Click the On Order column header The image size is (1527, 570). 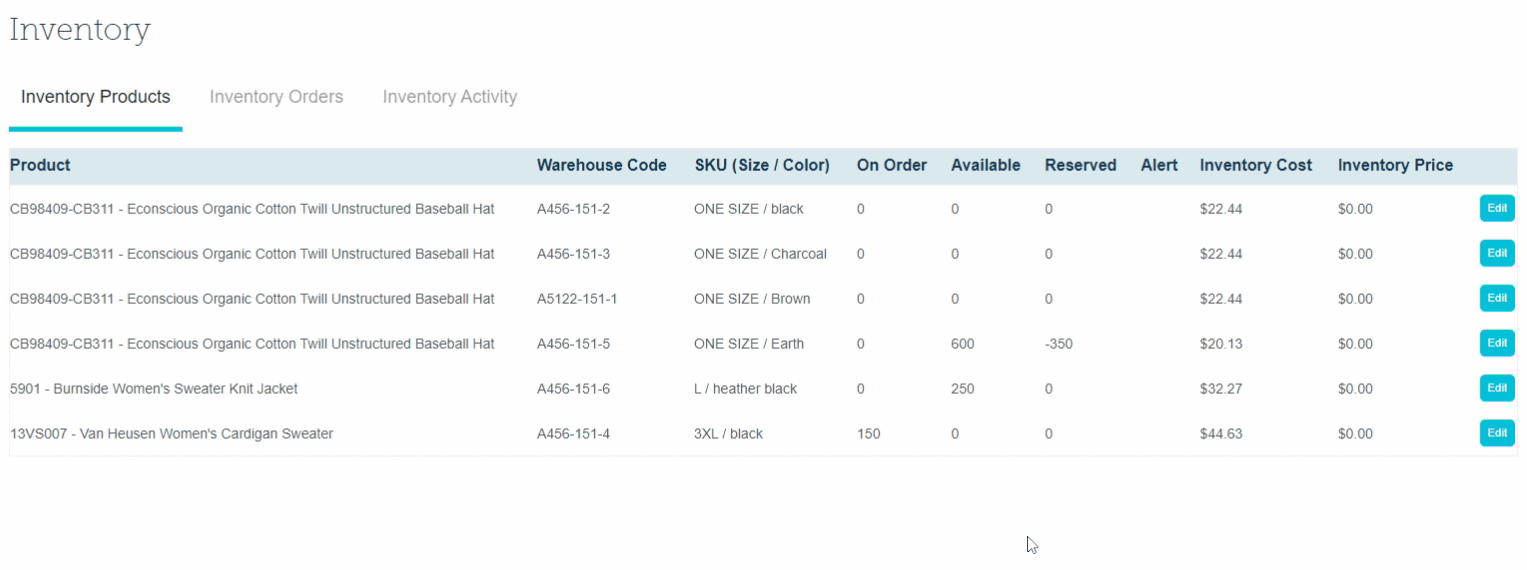891,165
